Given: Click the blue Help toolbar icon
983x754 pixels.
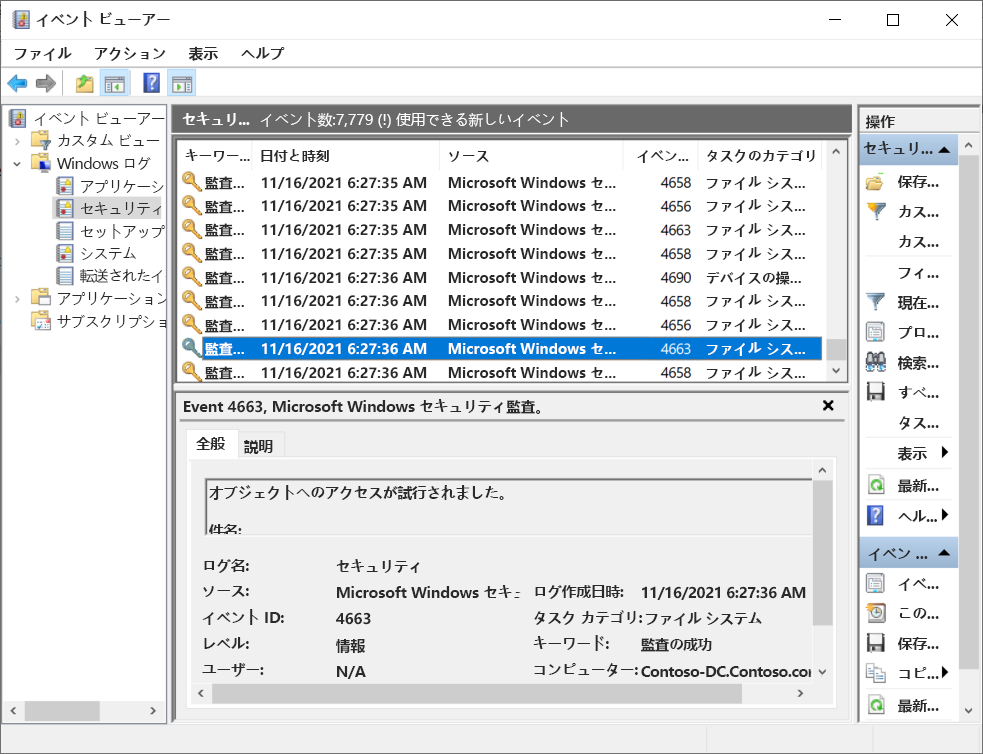Looking at the screenshot, I should click(x=151, y=83).
